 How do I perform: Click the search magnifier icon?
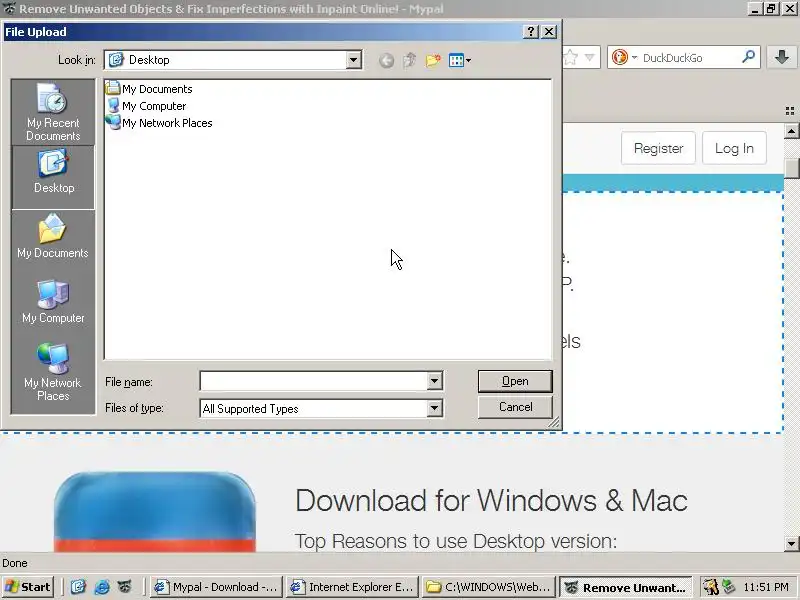coord(748,57)
